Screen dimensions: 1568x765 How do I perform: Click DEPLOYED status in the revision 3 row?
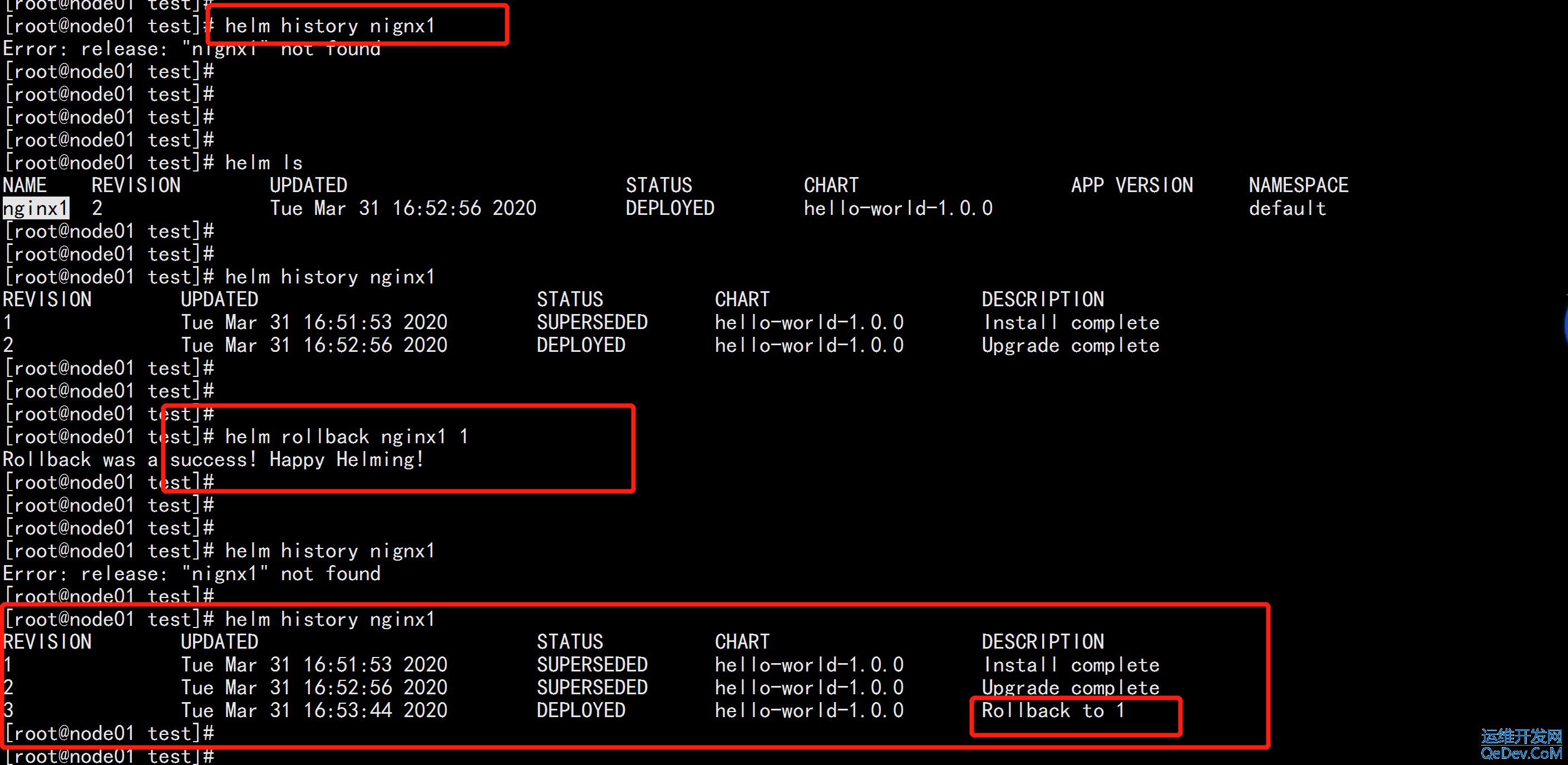click(x=581, y=710)
